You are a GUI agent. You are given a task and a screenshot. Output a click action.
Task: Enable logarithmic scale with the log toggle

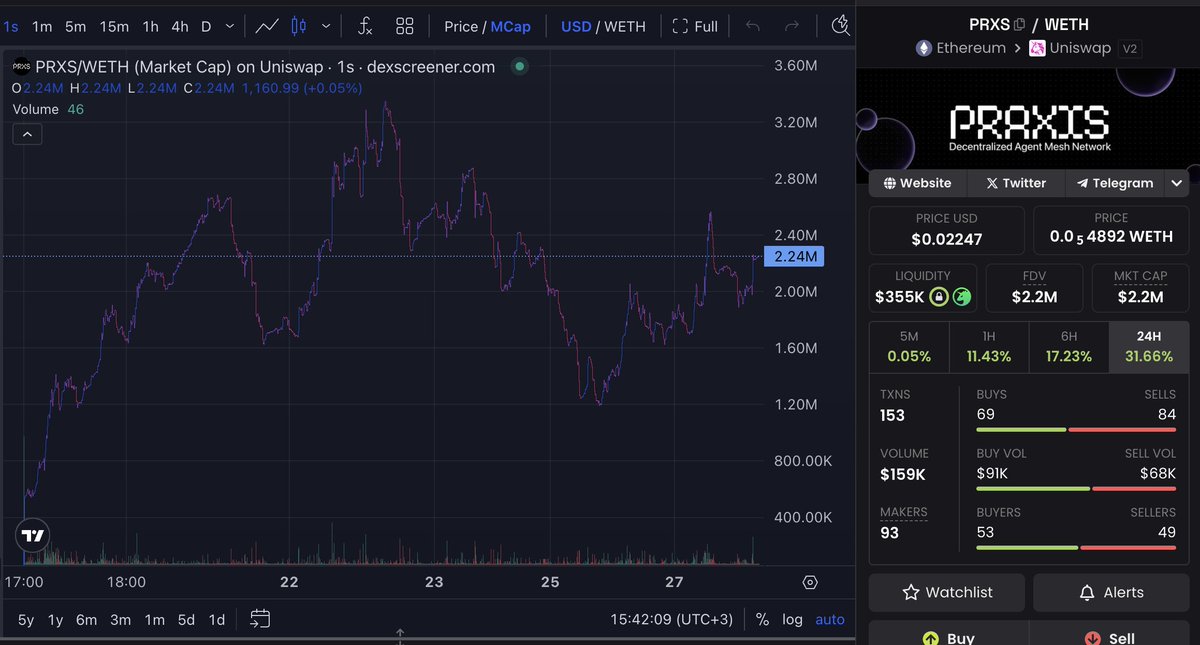tap(792, 619)
